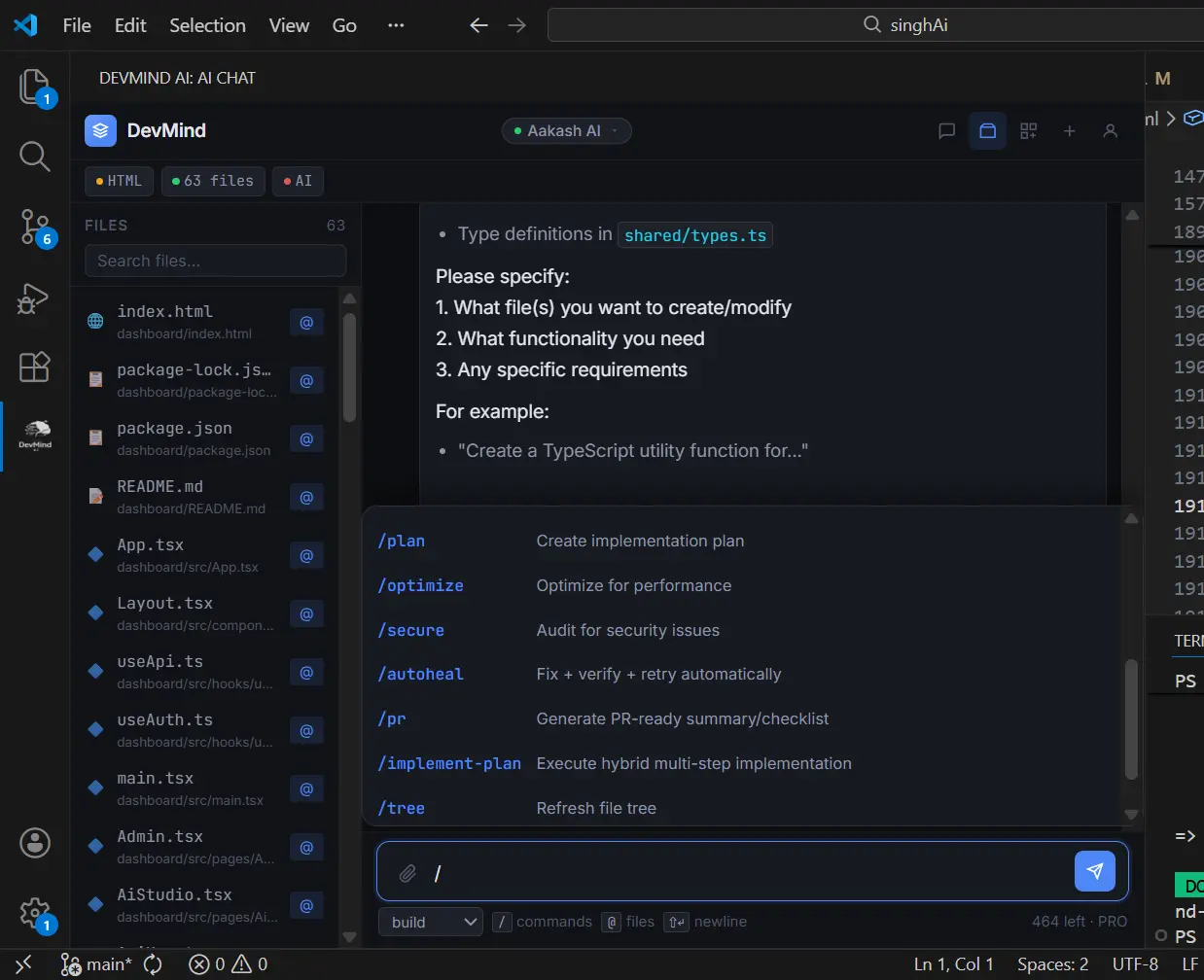
Task: Click the main* branch in status bar
Action: tap(97, 964)
